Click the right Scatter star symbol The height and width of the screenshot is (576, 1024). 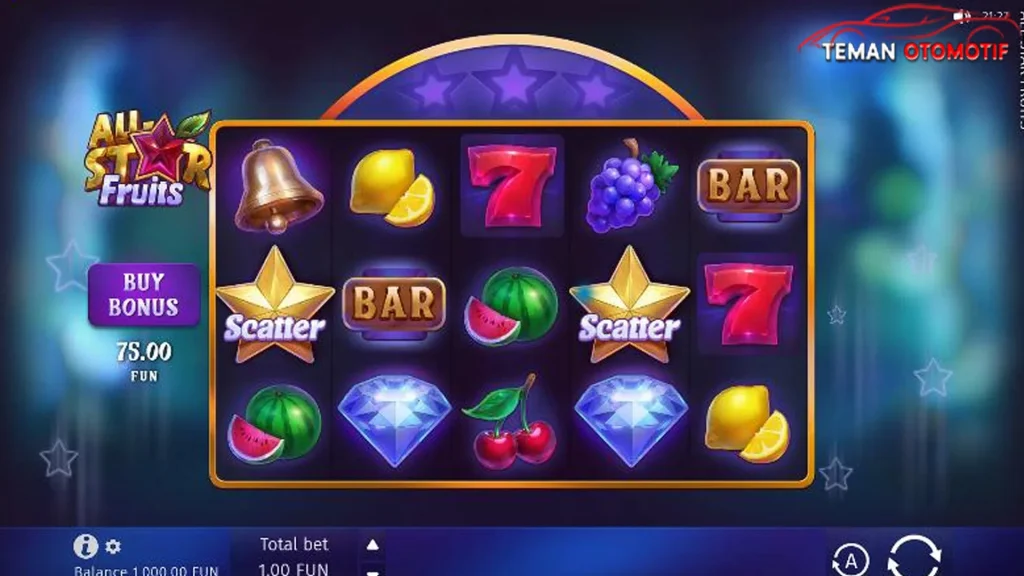(x=630, y=305)
